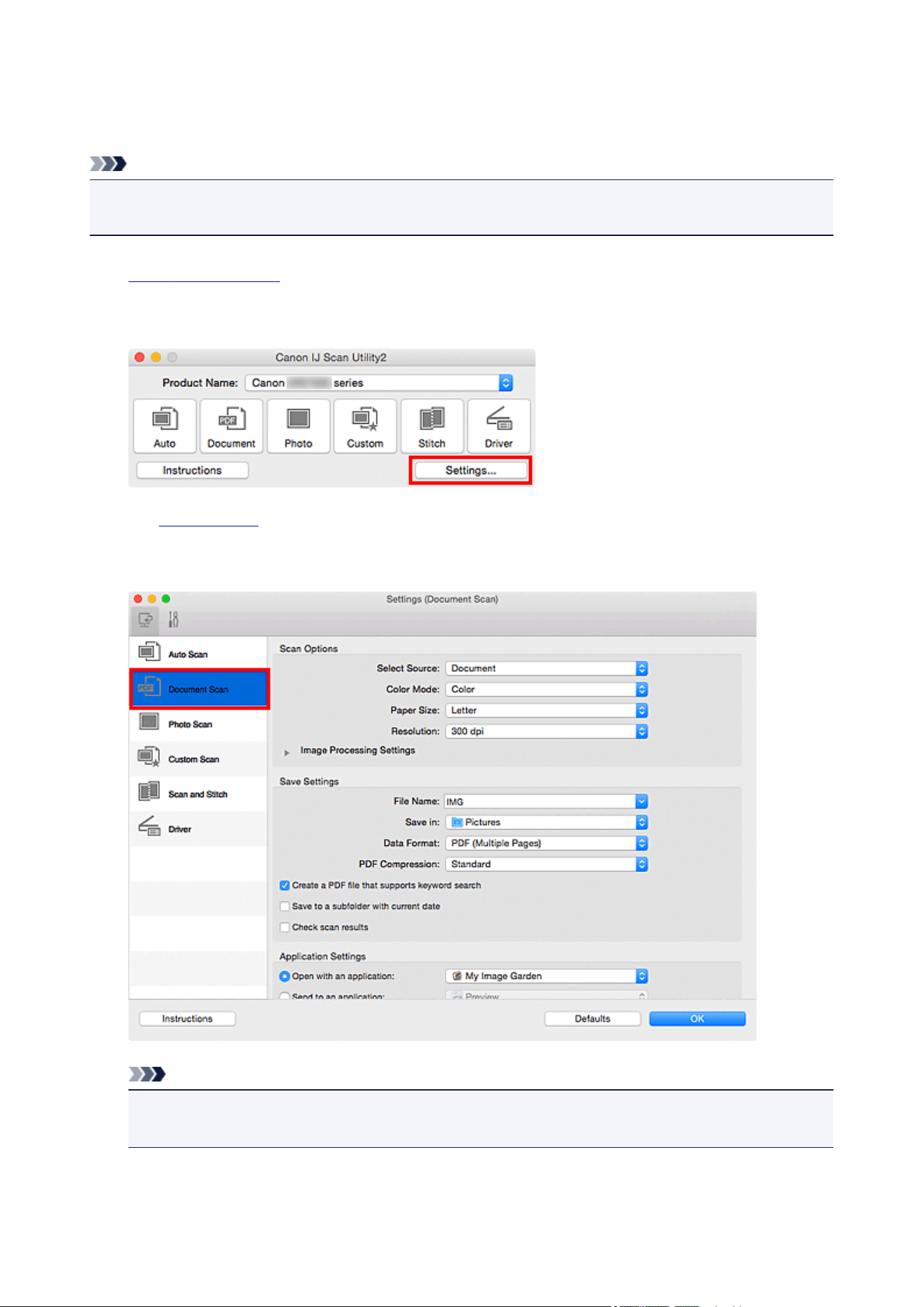Click Instructions in the Scan Utility2 window

click(x=192, y=471)
